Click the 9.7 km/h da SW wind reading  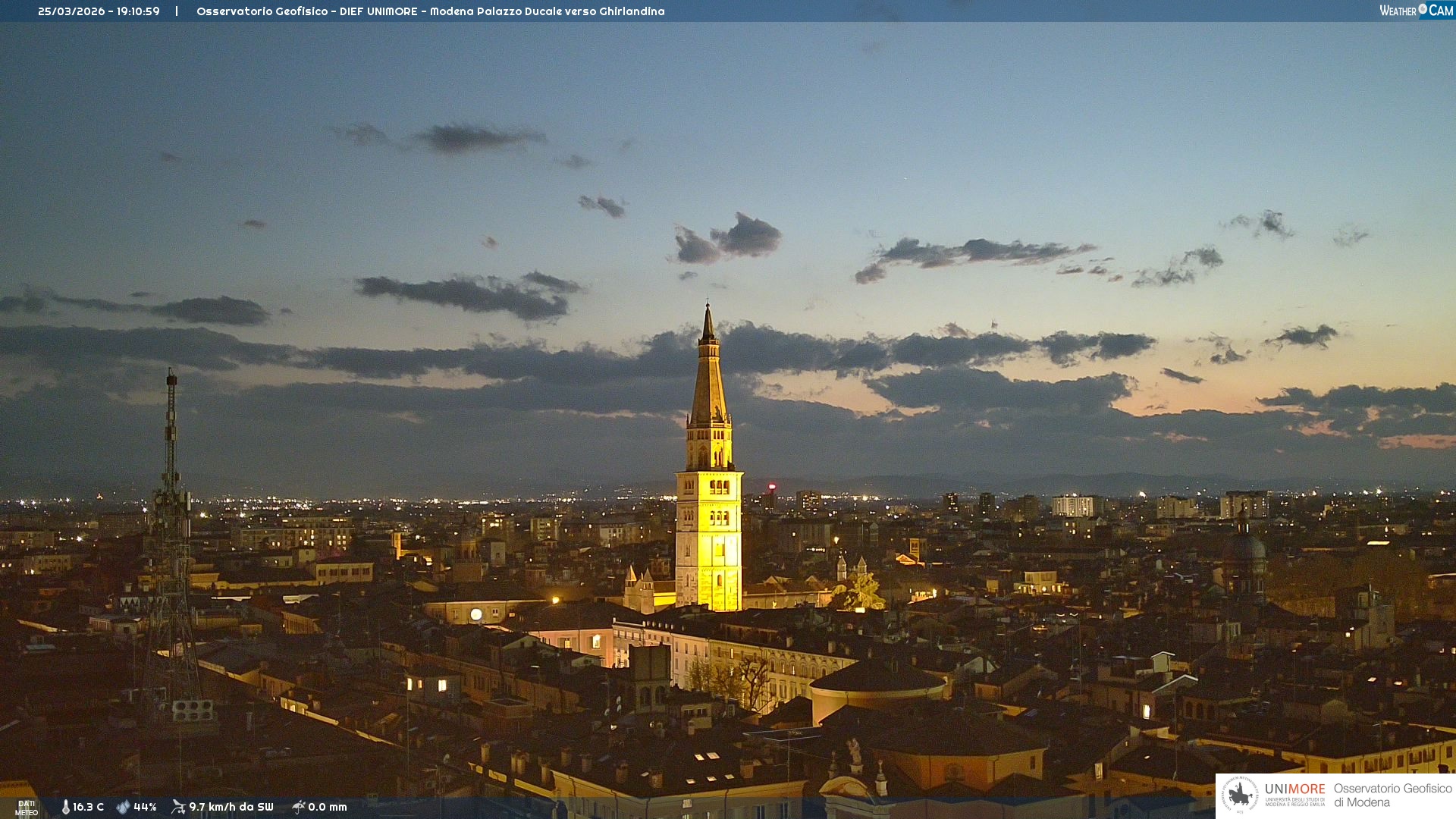tap(231, 807)
